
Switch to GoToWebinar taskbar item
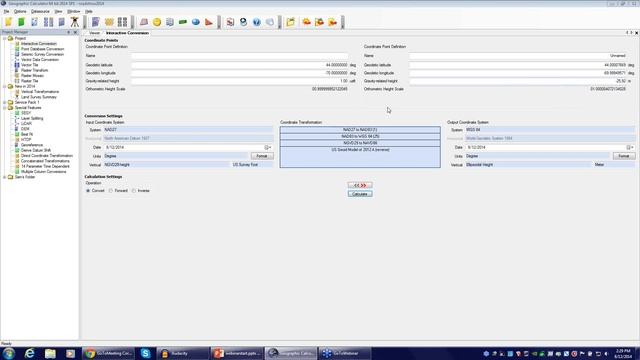tap(345, 353)
